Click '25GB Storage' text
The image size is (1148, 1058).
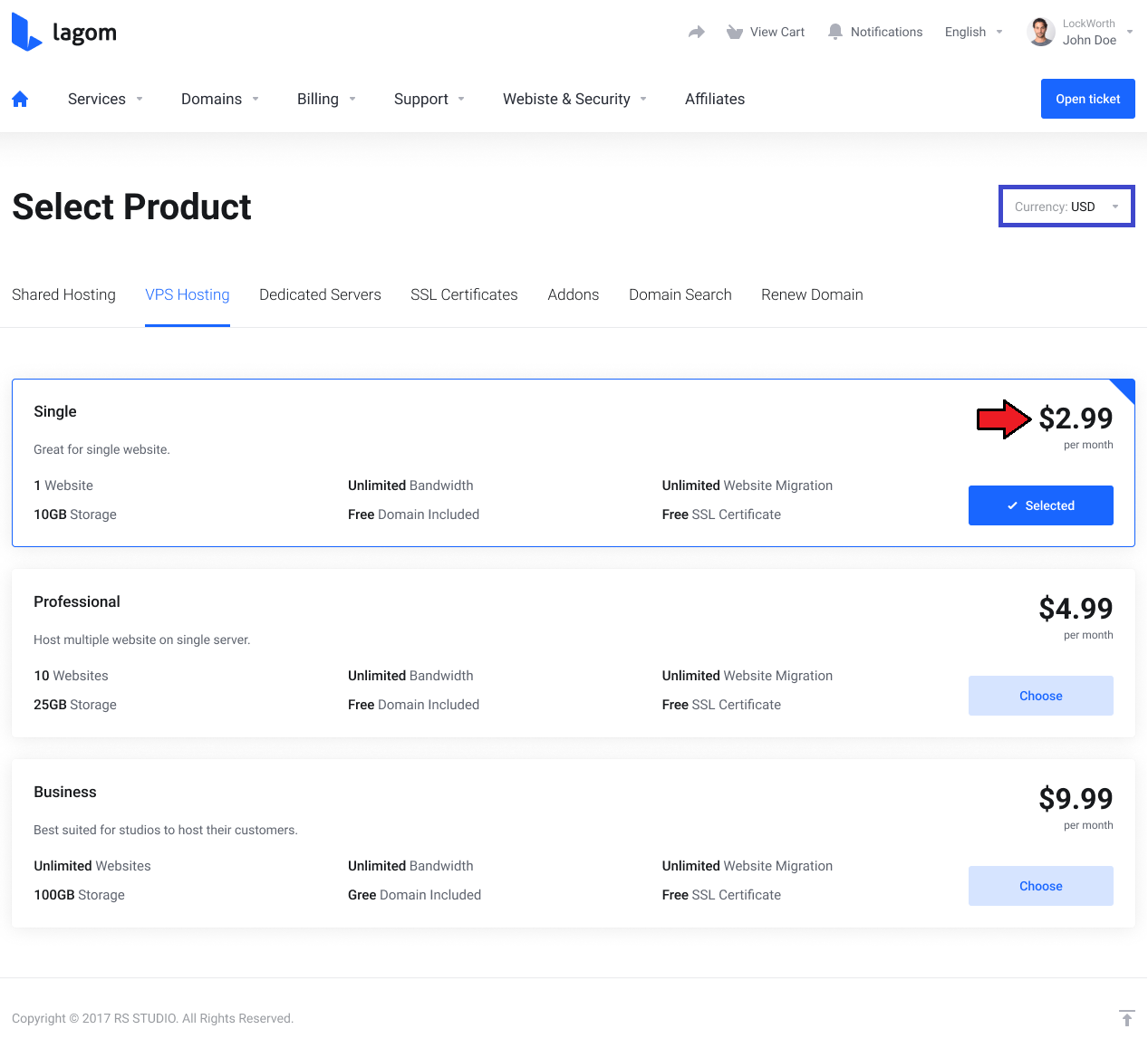pyautogui.click(x=75, y=705)
